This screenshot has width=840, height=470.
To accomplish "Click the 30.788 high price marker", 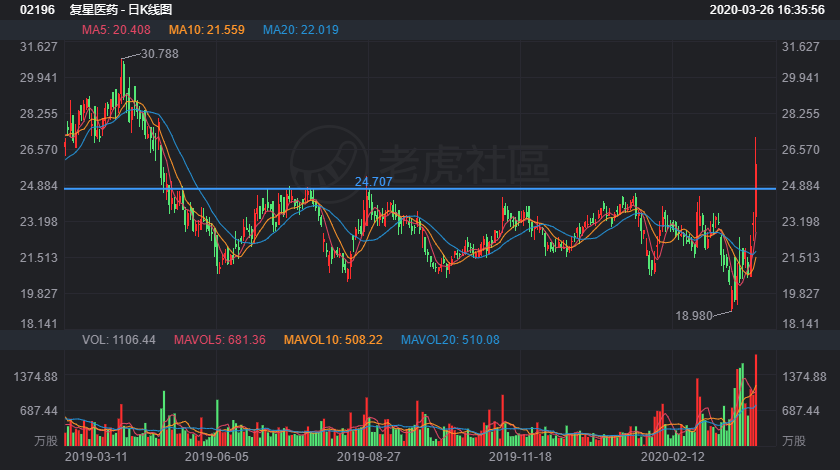I will click(x=160, y=54).
